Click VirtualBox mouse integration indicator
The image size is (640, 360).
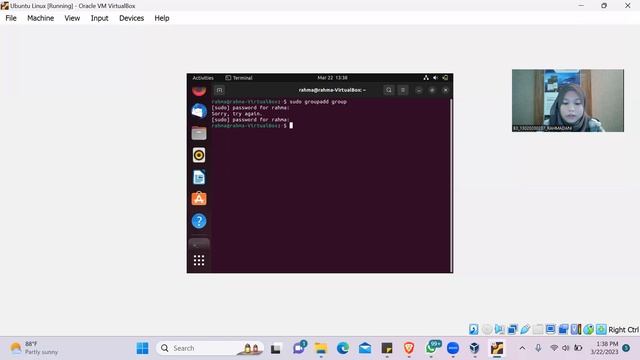(588, 329)
